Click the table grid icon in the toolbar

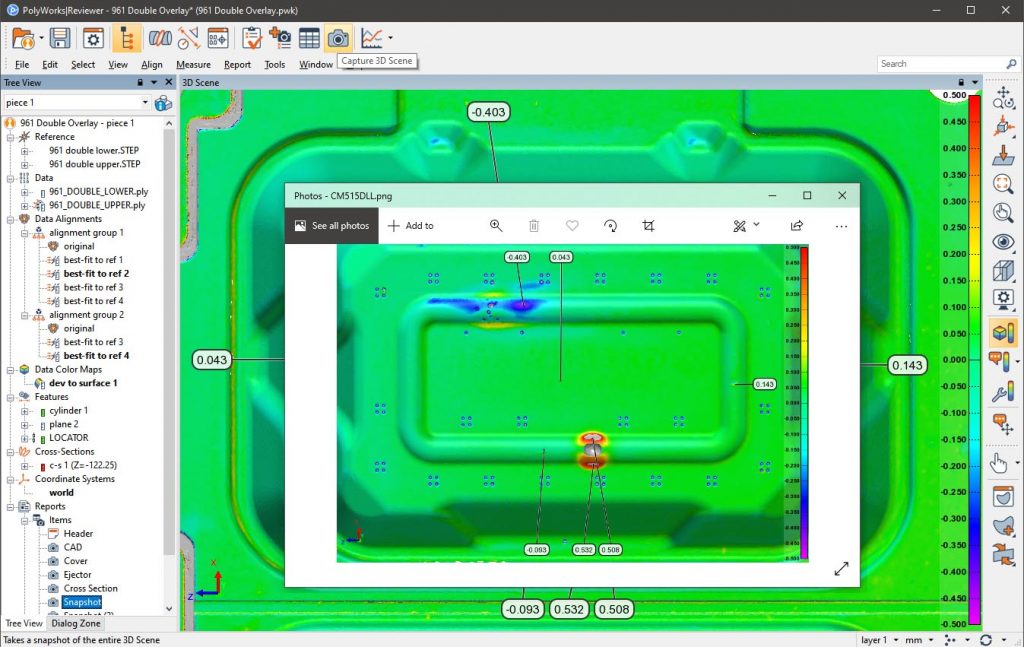308,38
